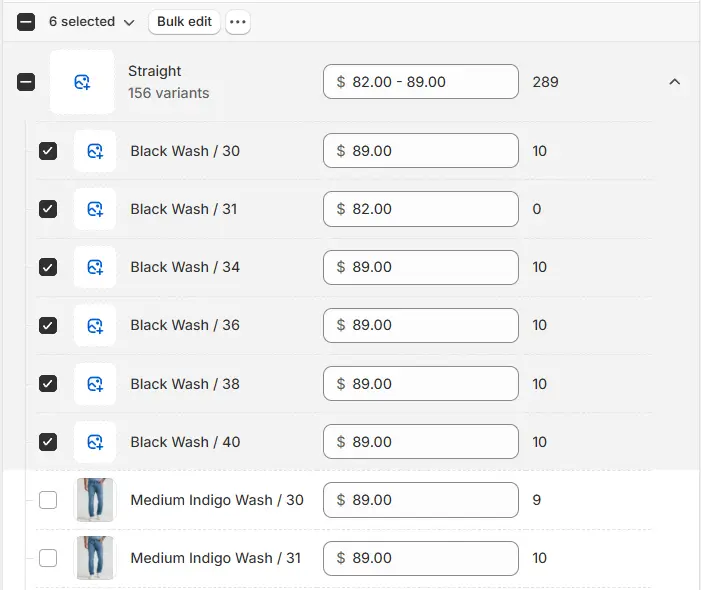Screen dimensions: 701x590
Task: Click total inventory count 289
Action: 545,82
